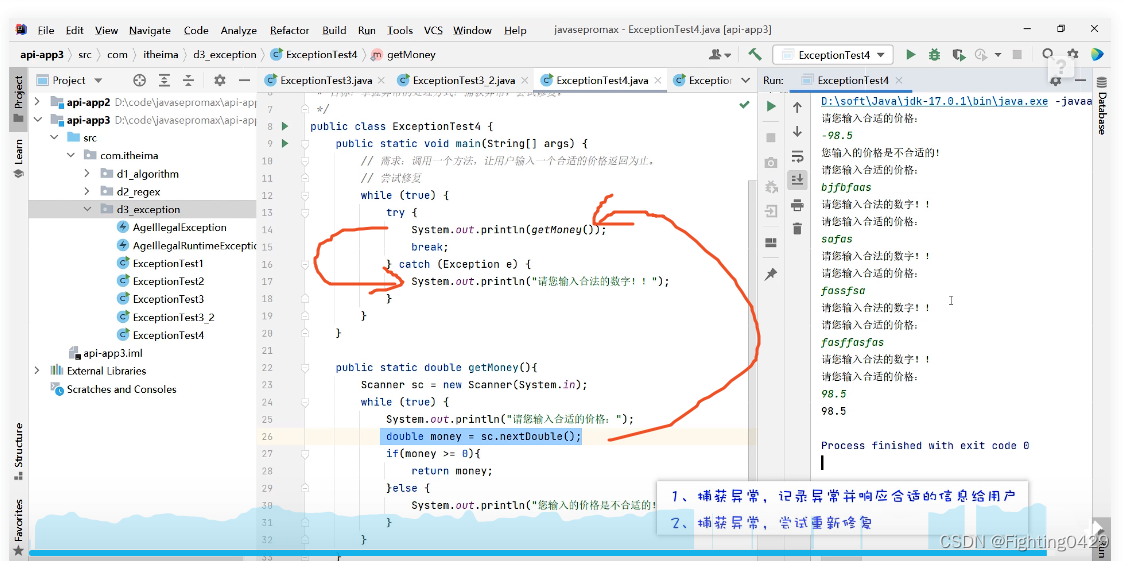The height and width of the screenshot is (561, 1124).
Task: Click the run gutter arrow beside class ExceptionTest4
Action: 285,126
